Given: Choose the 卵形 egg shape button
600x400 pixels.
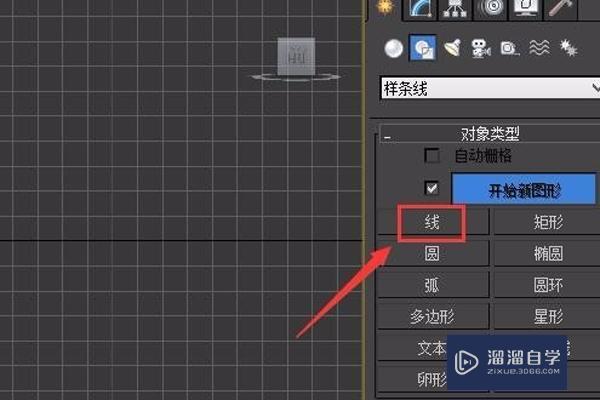Looking at the screenshot, I should pos(433,379).
